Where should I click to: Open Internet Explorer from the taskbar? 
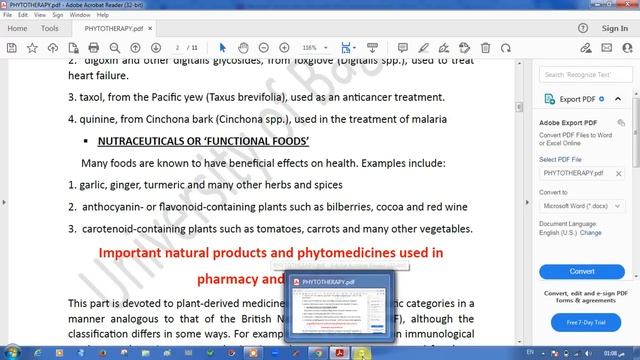pos(38,353)
